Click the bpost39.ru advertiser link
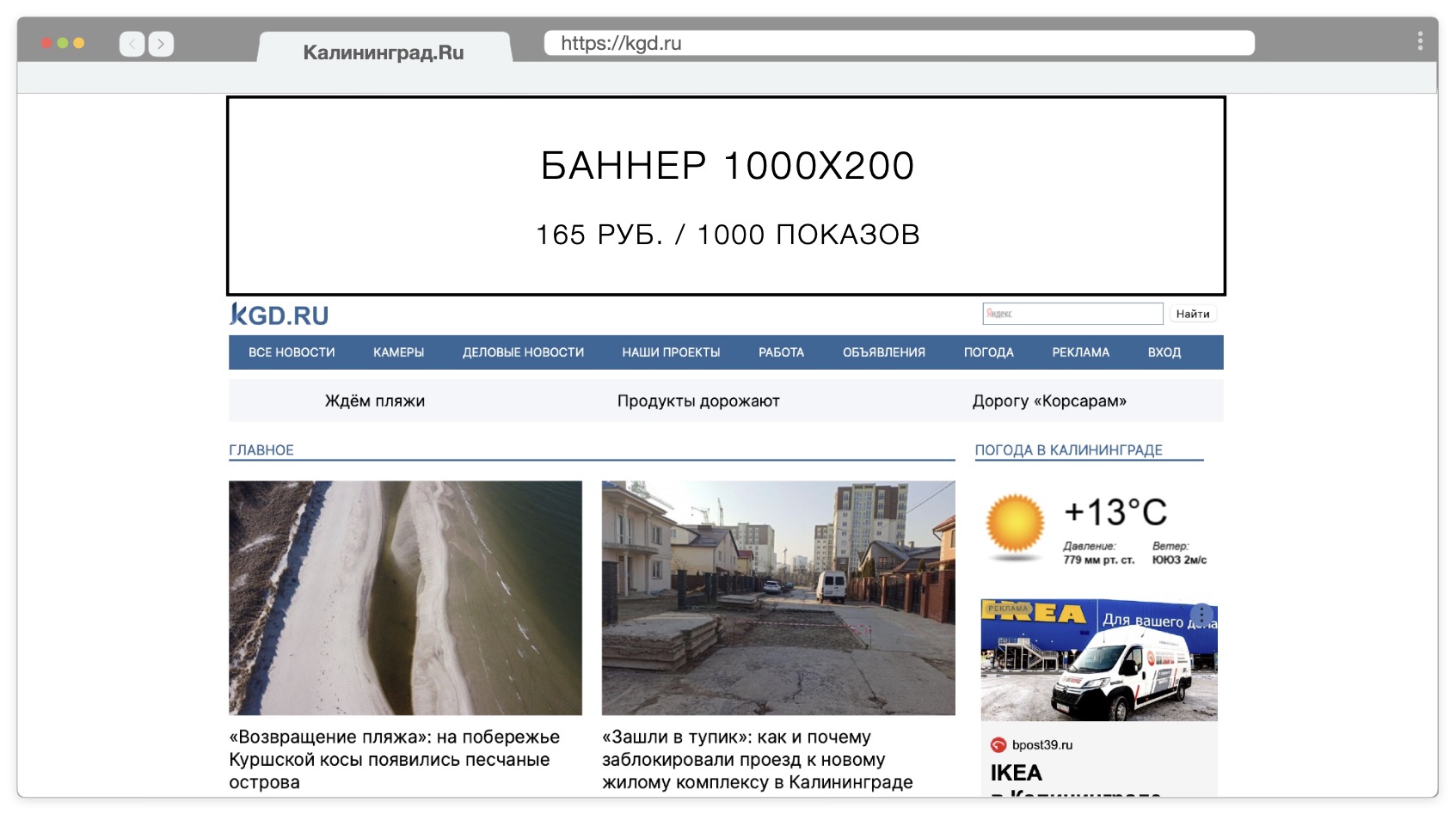The width and height of the screenshot is (1456, 814). click(1041, 745)
